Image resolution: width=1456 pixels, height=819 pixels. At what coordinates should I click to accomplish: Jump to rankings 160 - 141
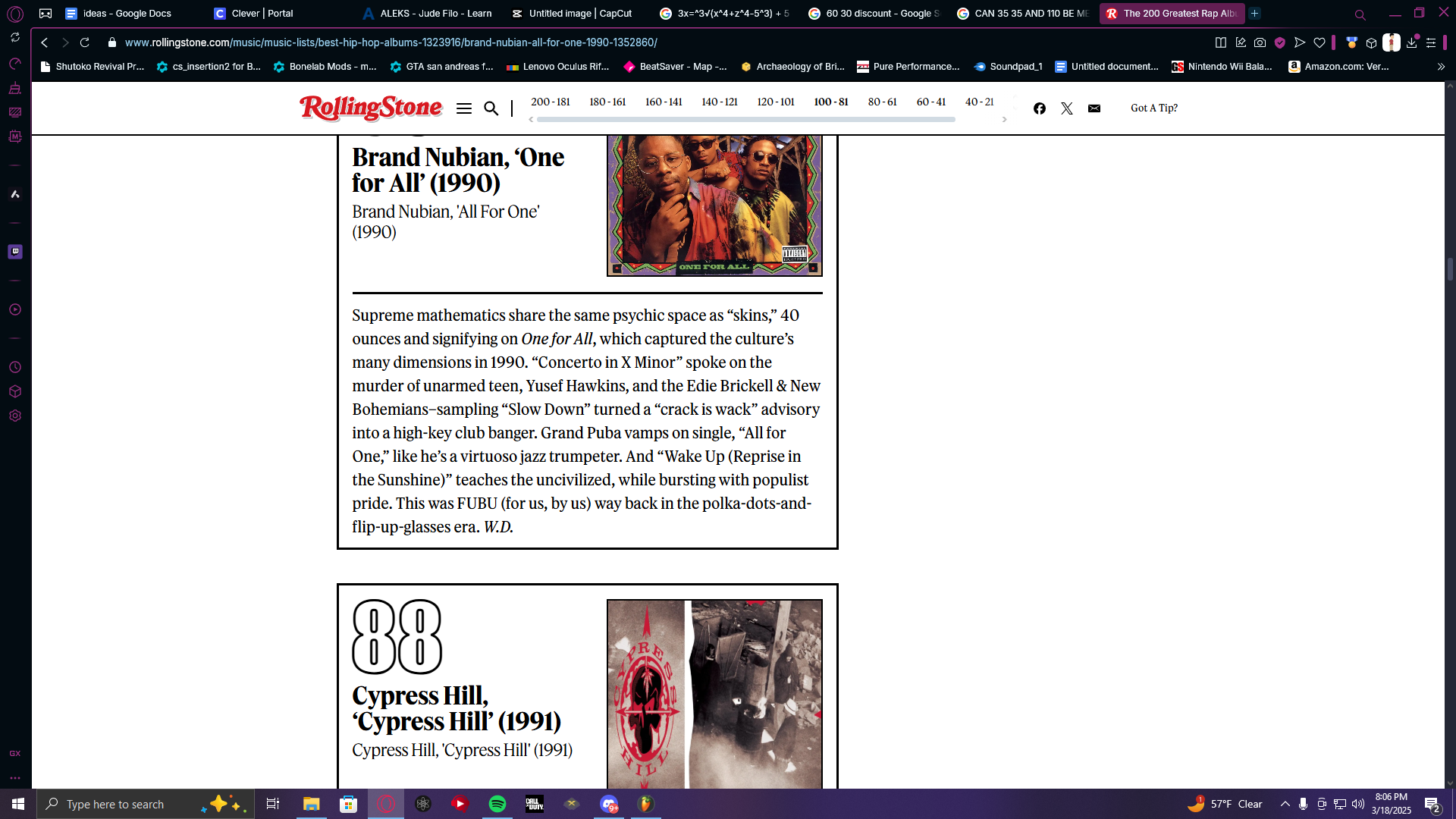click(x=664, y=102)
